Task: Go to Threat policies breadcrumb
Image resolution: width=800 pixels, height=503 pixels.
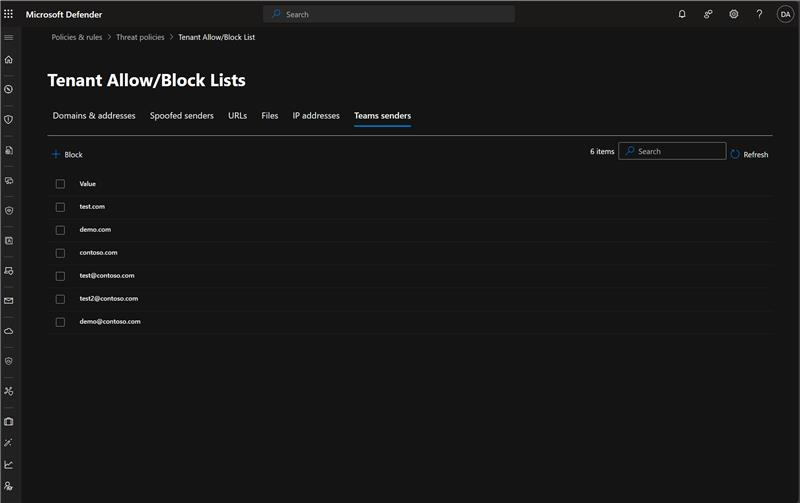Action: tap(138, 37)
